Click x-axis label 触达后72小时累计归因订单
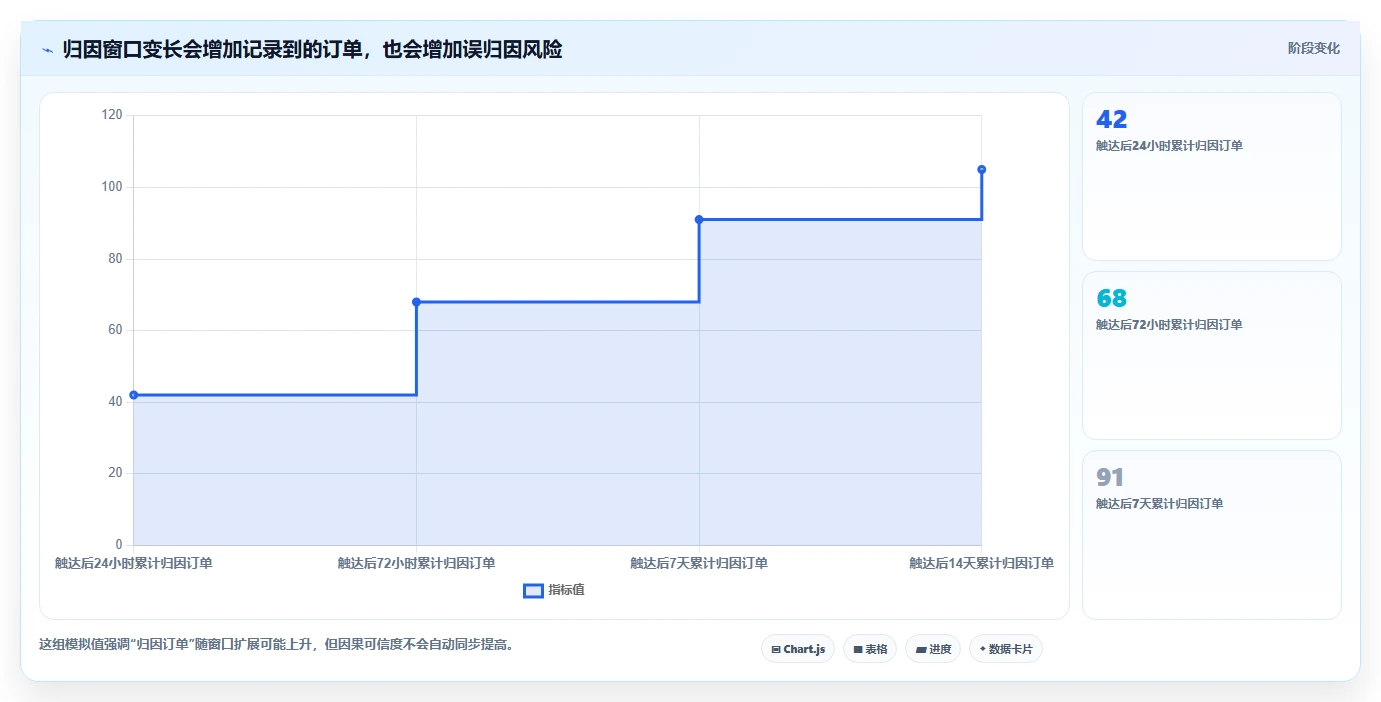This screenshot has height=702, width=1381. (x=416, y=563)
